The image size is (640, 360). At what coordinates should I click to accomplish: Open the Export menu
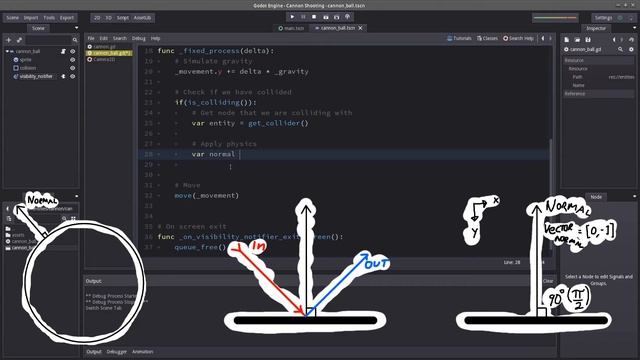(67, 18)
